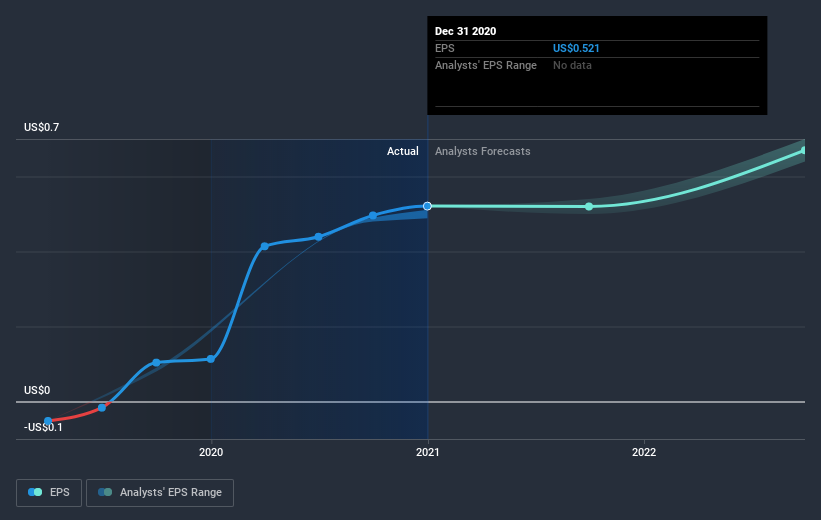Click the 2021 x-axis label
Image resolution: width=821 pixels, height=520 pixels.
coord(428,452)
